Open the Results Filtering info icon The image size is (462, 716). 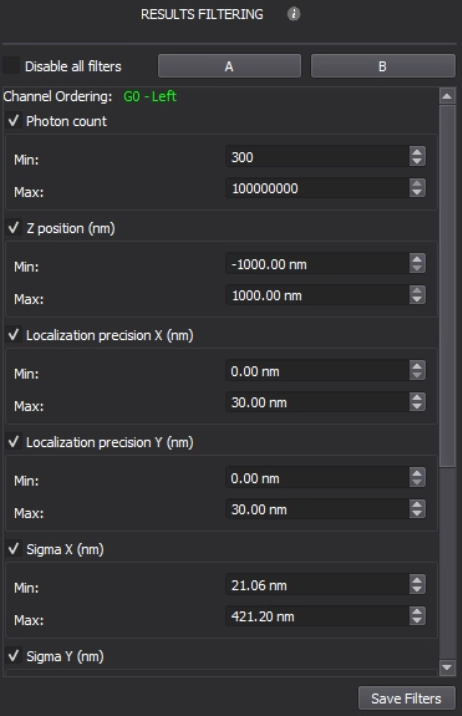294,14
